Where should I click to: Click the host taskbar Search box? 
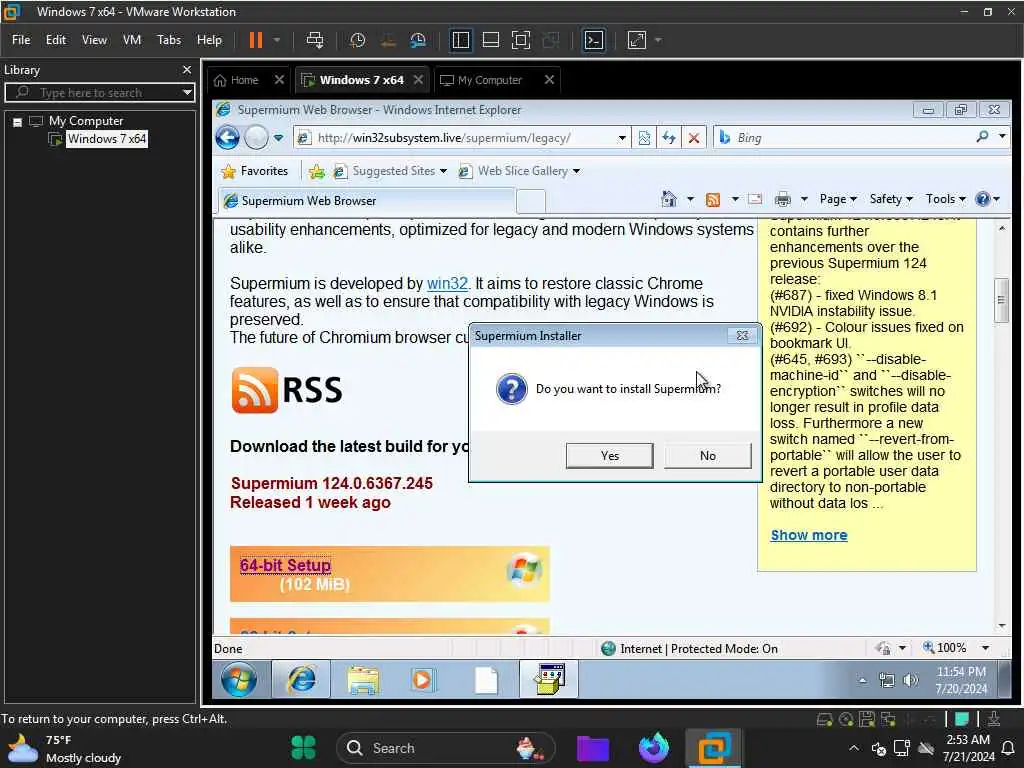446,748
